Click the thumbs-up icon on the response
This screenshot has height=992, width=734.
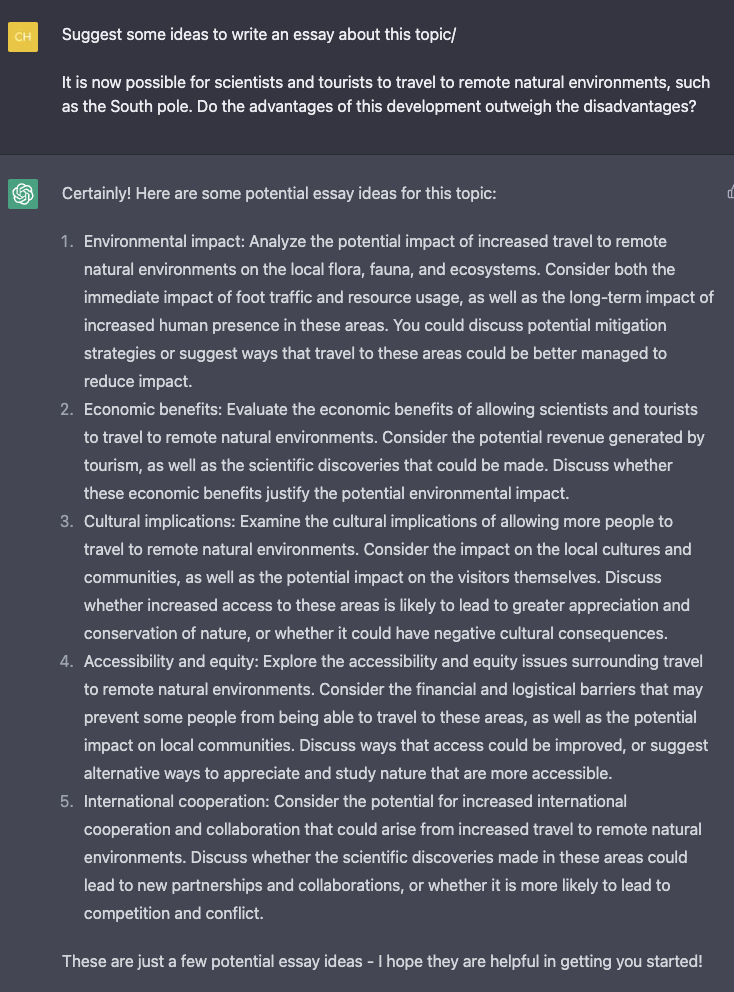coord(730,192)
